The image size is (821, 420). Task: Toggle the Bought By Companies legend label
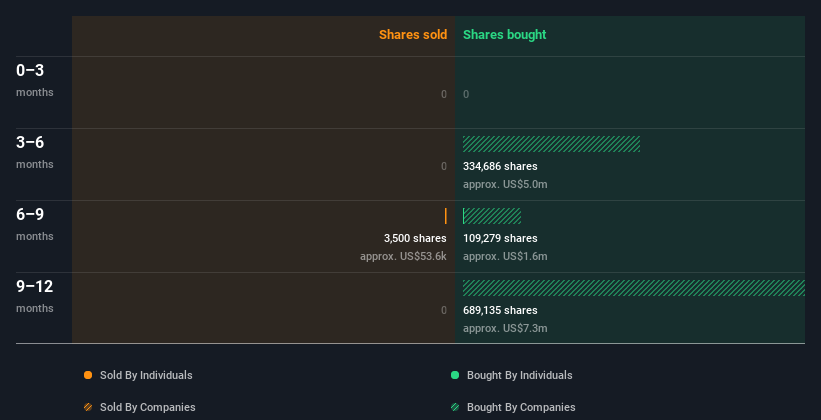point(521,407)
